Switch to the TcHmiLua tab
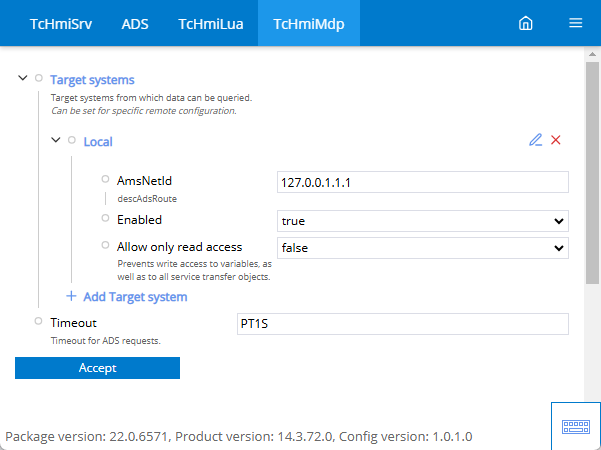Screen dimensions: 601x450 pyautogui.click(x=211, y=24)
